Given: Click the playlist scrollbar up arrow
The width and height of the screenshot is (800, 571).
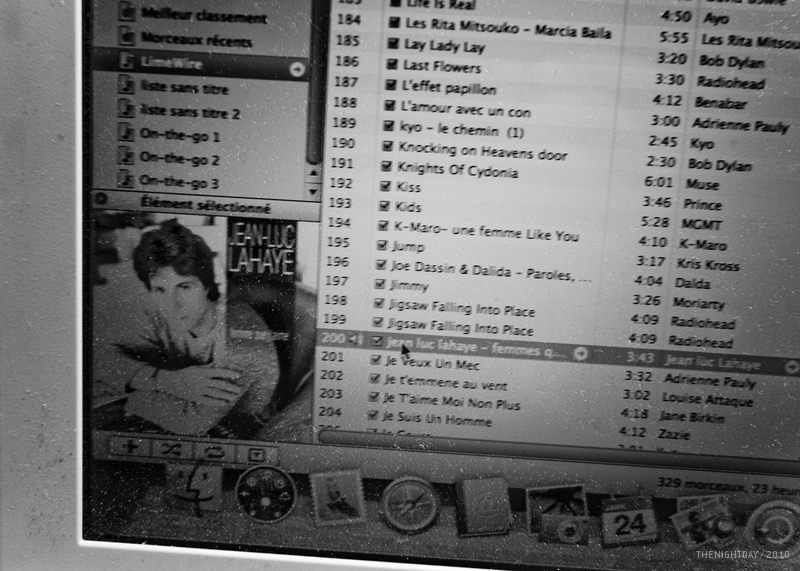Looking at the screenshot, I should tap(313, 174).
